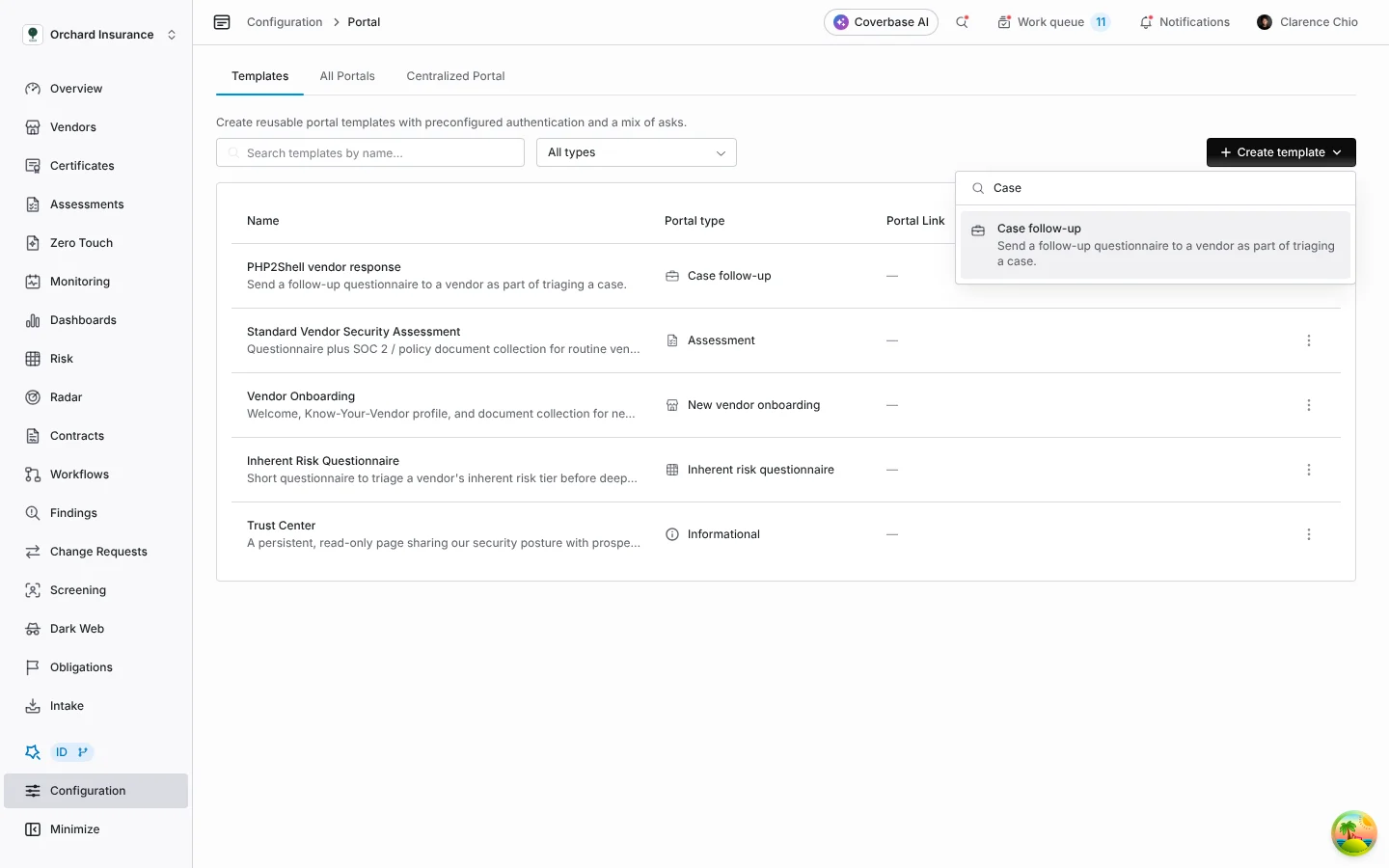This screenshot has width=1389, height=868.
Task: Go to Screening in the sidebar
Action: 95,590
